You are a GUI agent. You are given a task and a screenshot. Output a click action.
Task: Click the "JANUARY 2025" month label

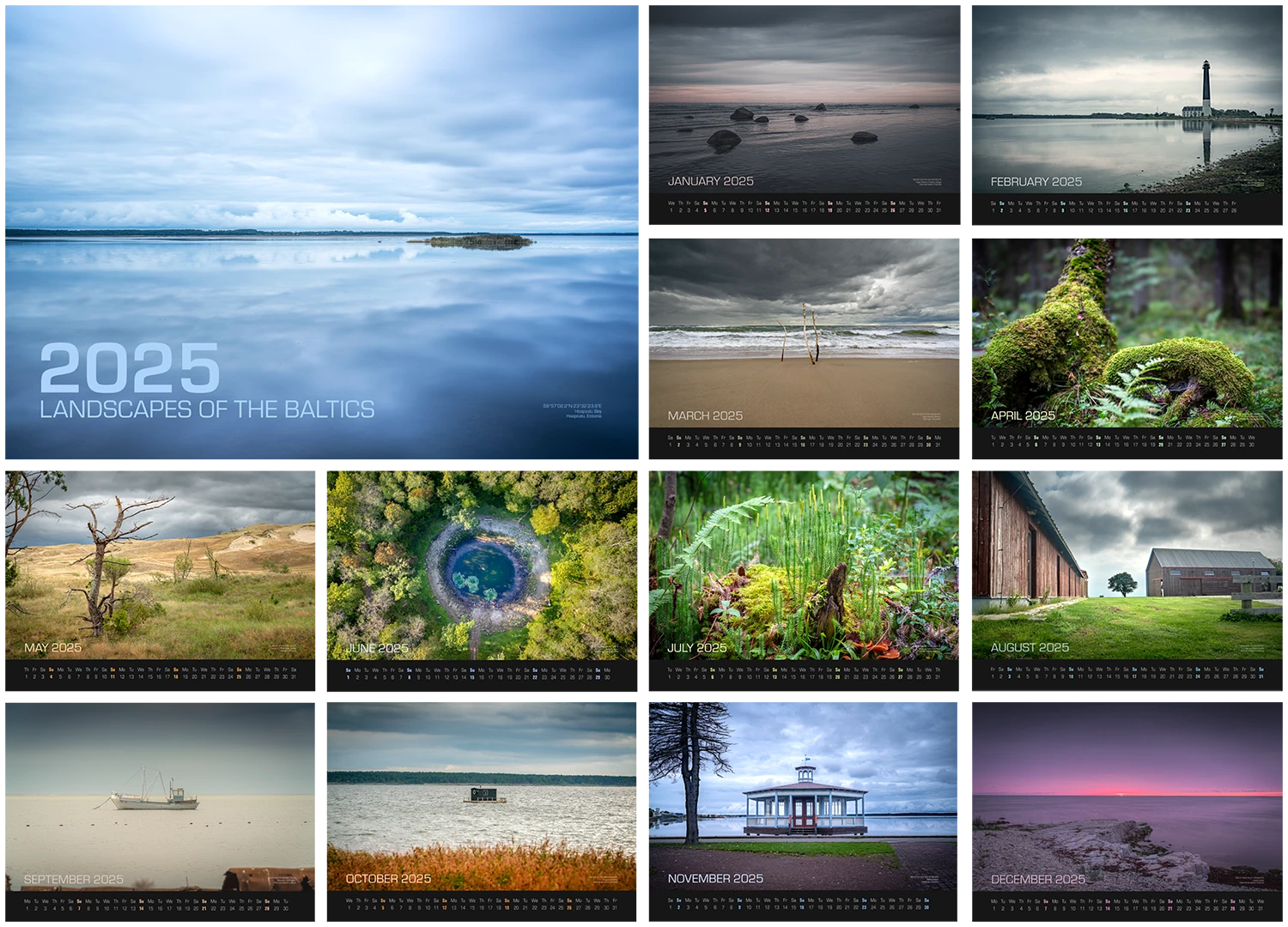[x=710, y=181]
